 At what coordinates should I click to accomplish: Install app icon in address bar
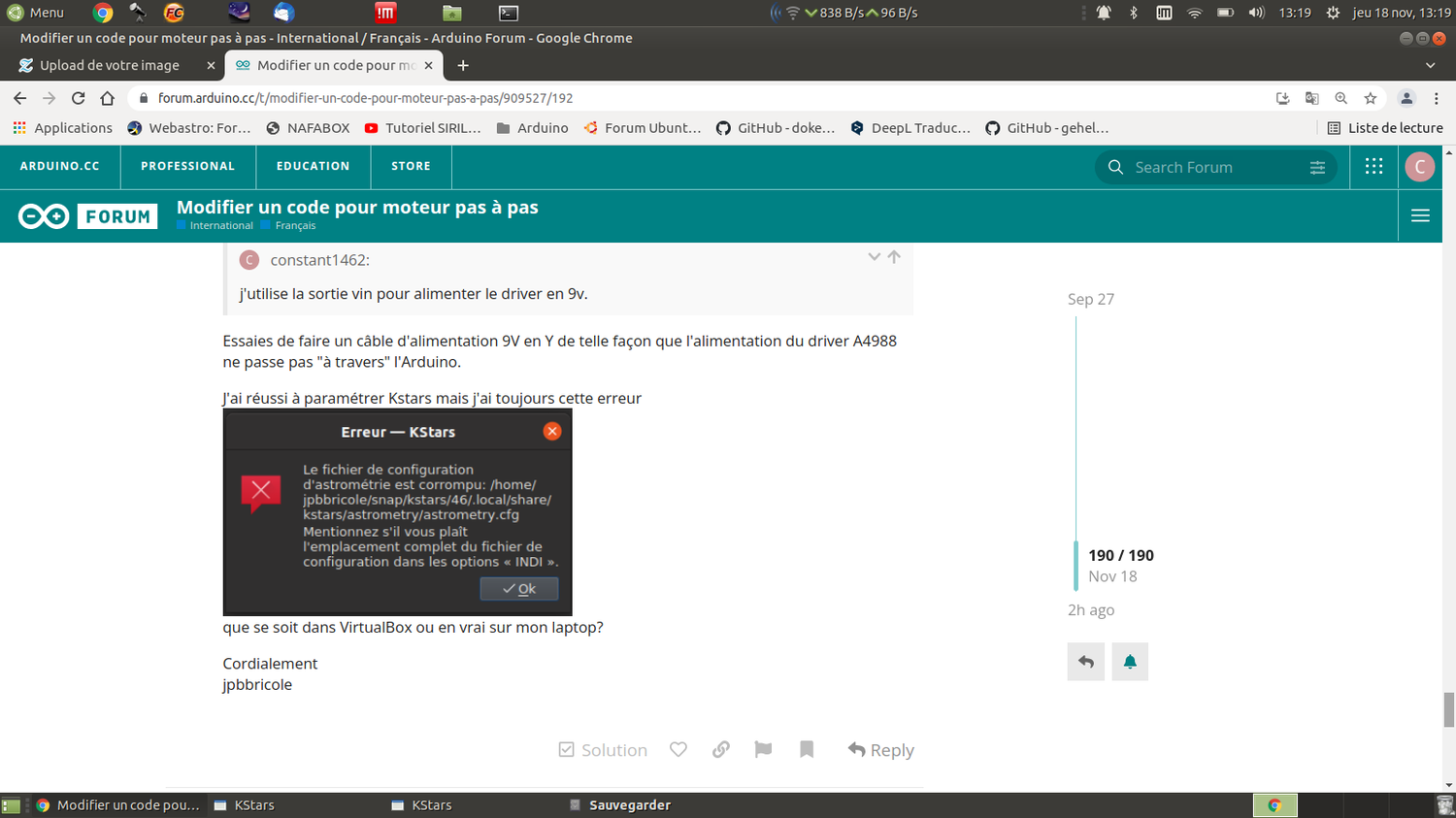(1282, 98)
